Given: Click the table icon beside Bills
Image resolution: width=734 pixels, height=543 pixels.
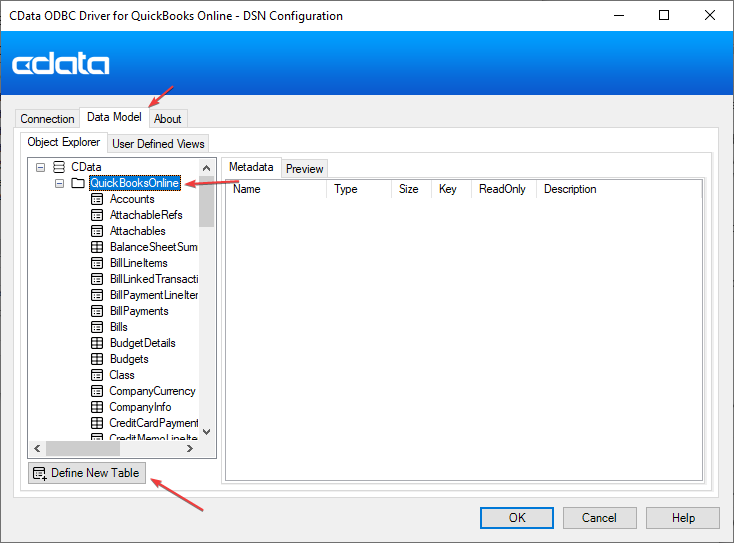Looking at the screenshot, I should click(x=97, y=327).
